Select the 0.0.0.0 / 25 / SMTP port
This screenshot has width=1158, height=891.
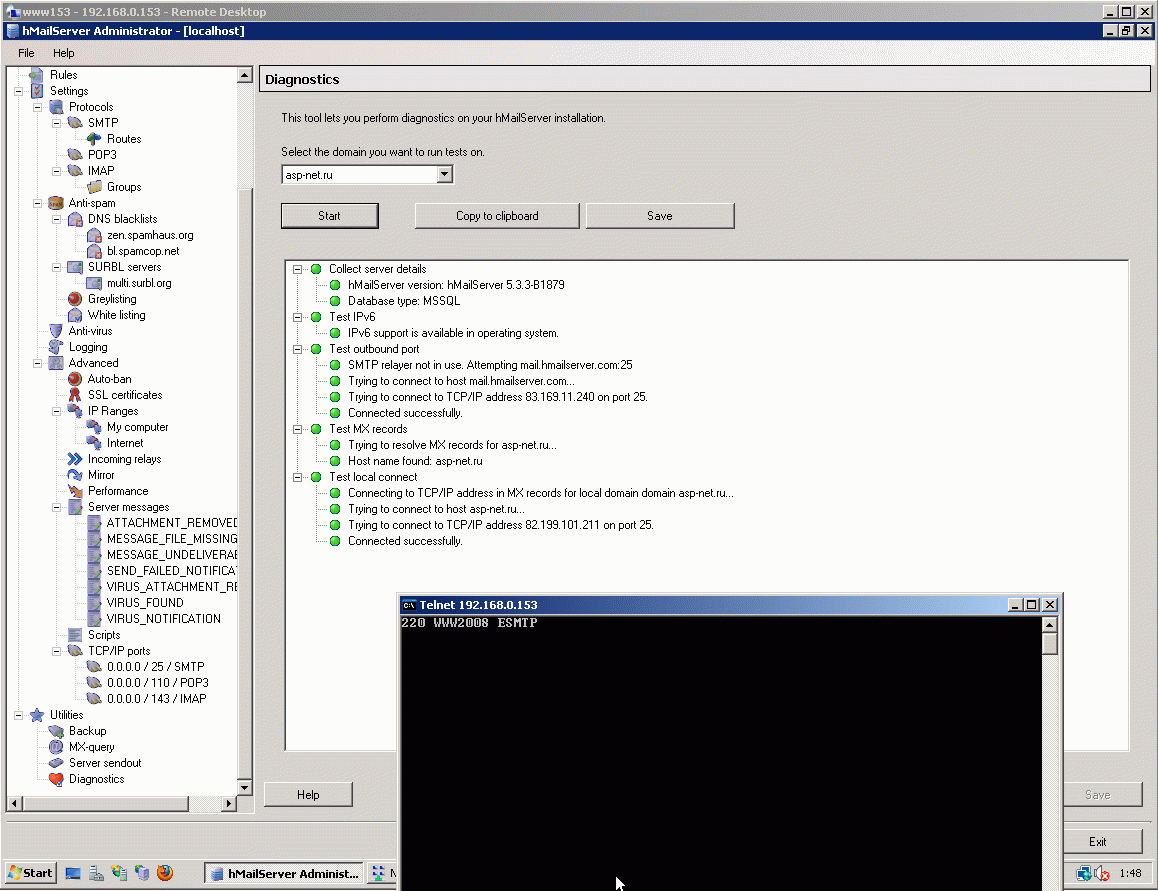156,667
